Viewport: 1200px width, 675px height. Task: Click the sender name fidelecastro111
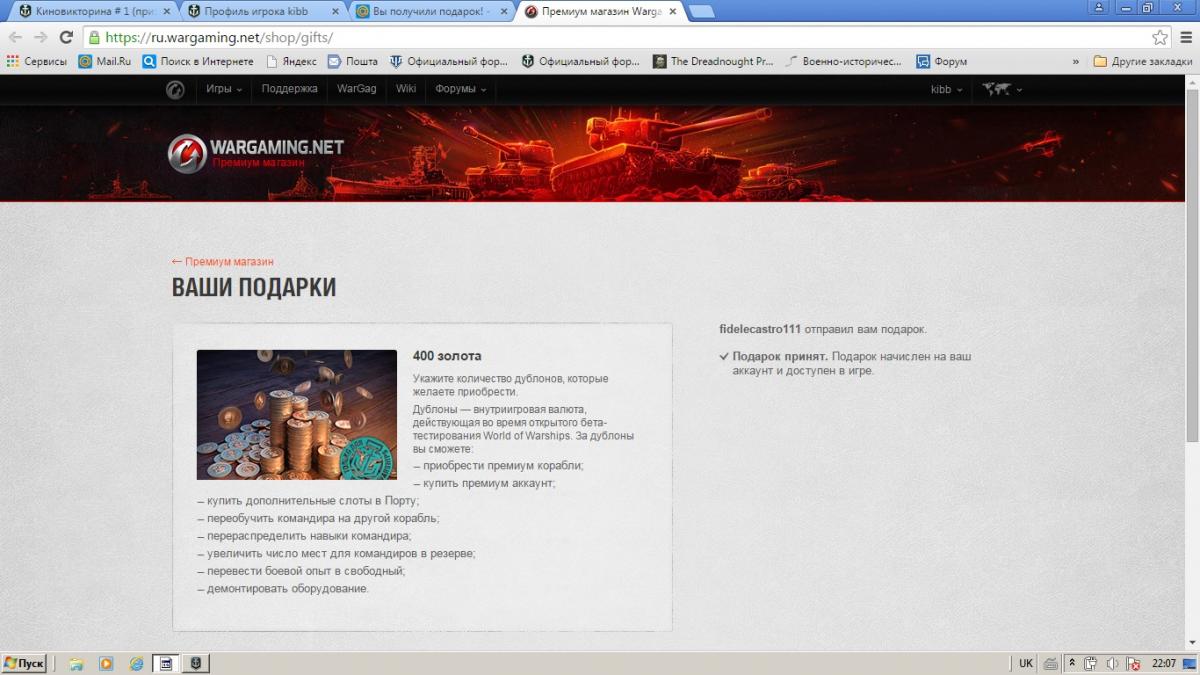(761, 329)
